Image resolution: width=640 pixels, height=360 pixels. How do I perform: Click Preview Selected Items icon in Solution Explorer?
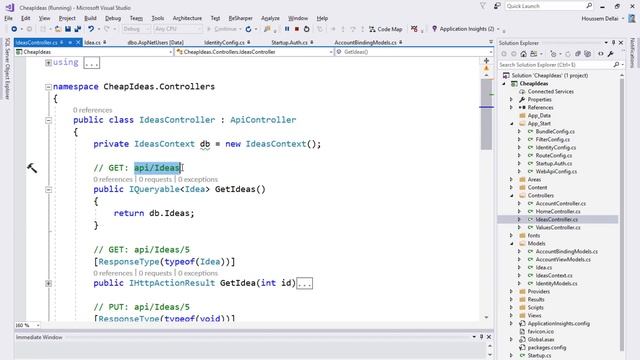tap(600, 54)
